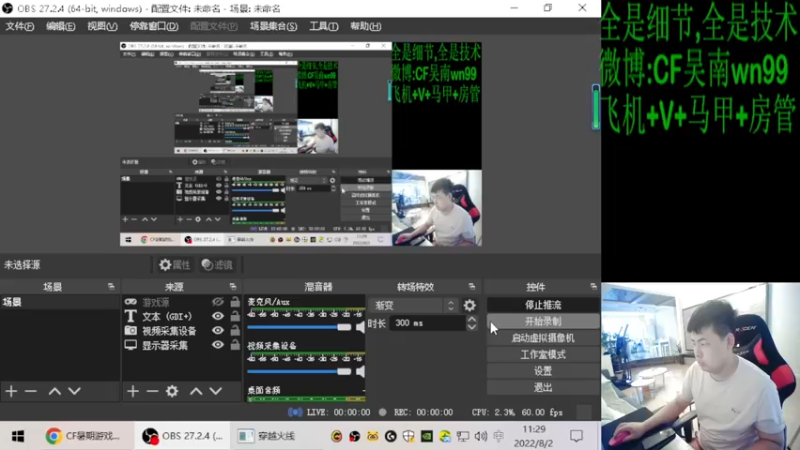The width and height of the screenshot is (800, 450).
Task: Open 设置 from controls panel
Action: (x=543, y=371)
